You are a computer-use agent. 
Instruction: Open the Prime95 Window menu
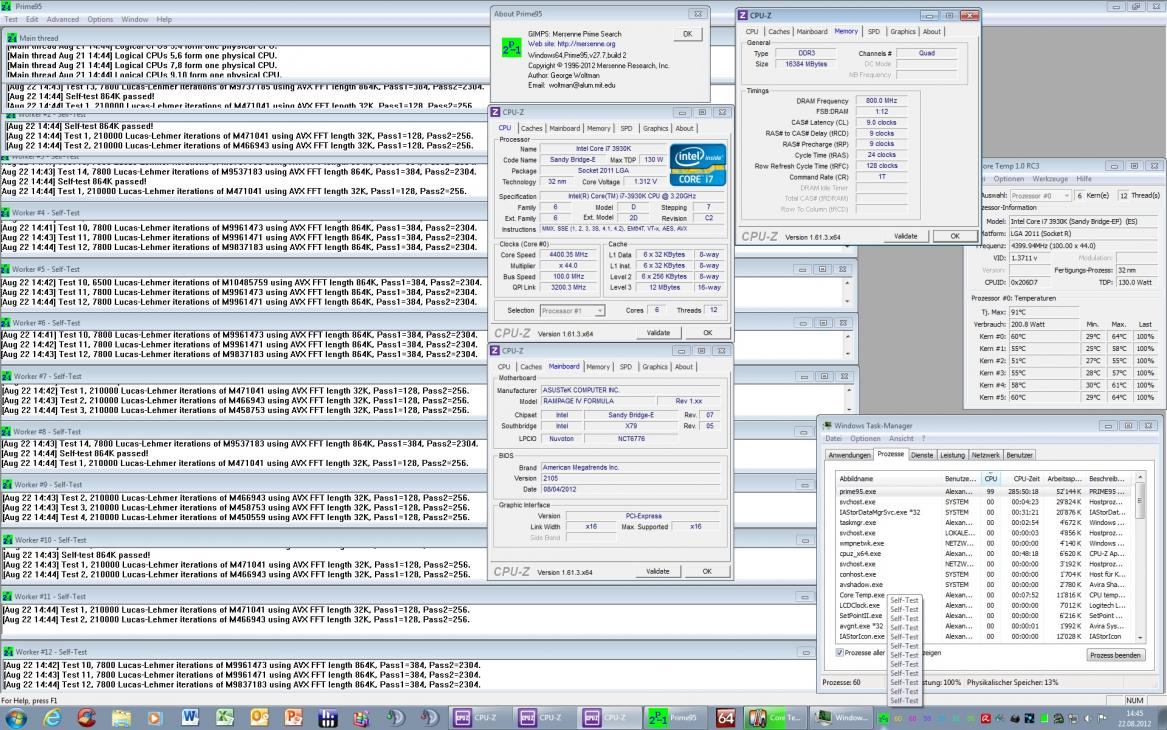coord(135,19)
